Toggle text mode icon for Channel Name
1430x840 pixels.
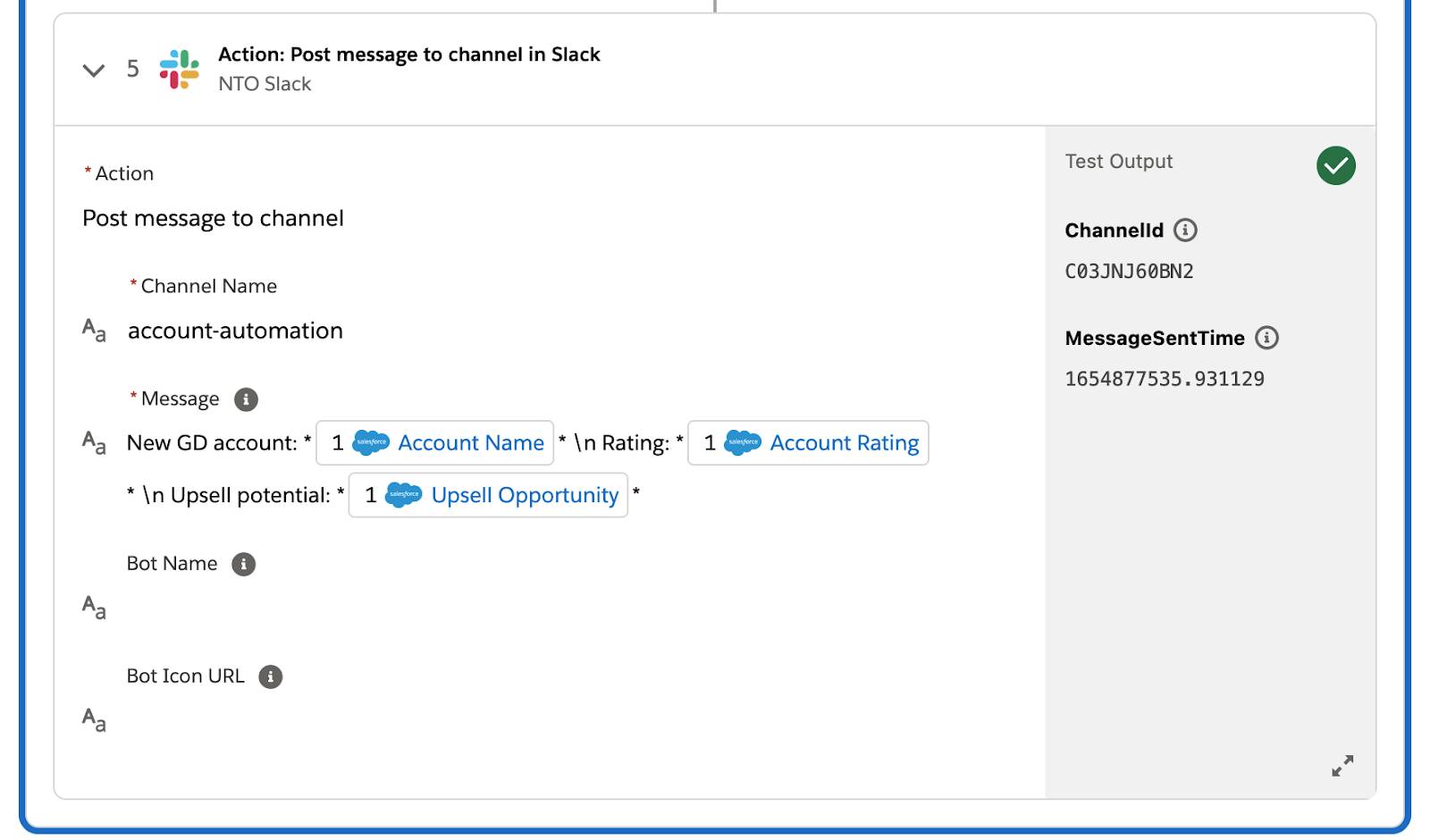click(94, 331)
